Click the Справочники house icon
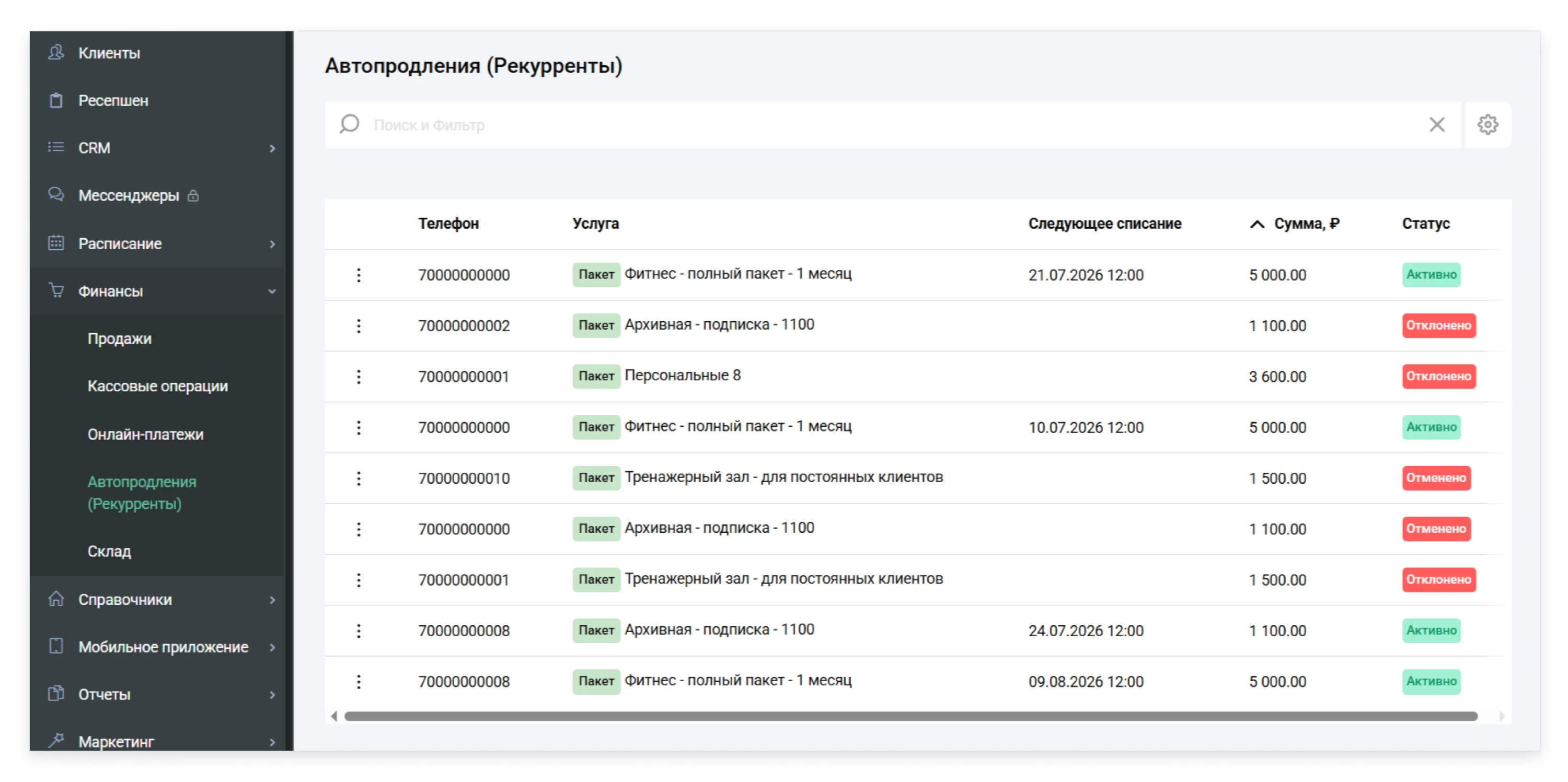The height and width of the screenshot is (782, 1568). (x=55, y=599)
